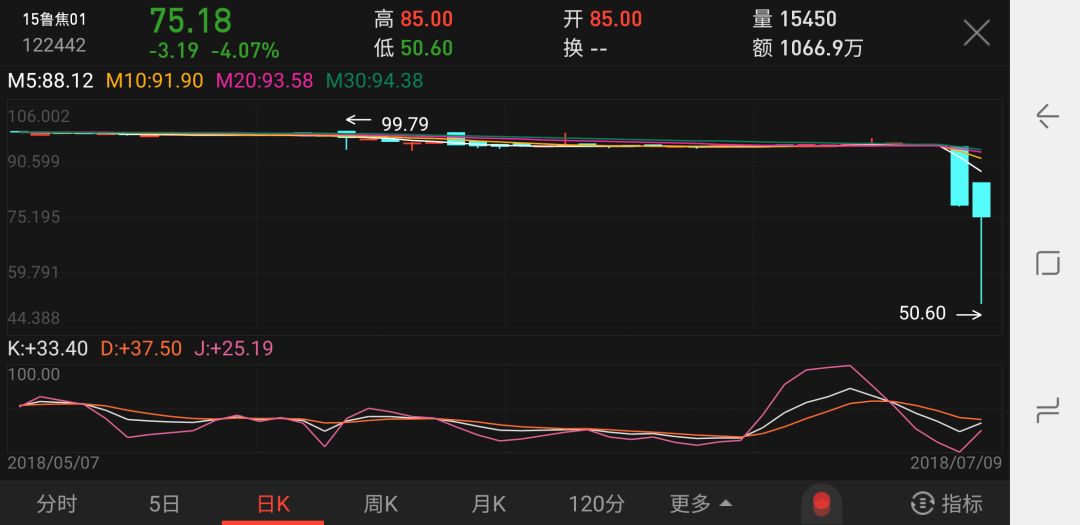Switch to the 月K tab
Image resolution: width=1080 pixels, height=525 pixels.
488,504
